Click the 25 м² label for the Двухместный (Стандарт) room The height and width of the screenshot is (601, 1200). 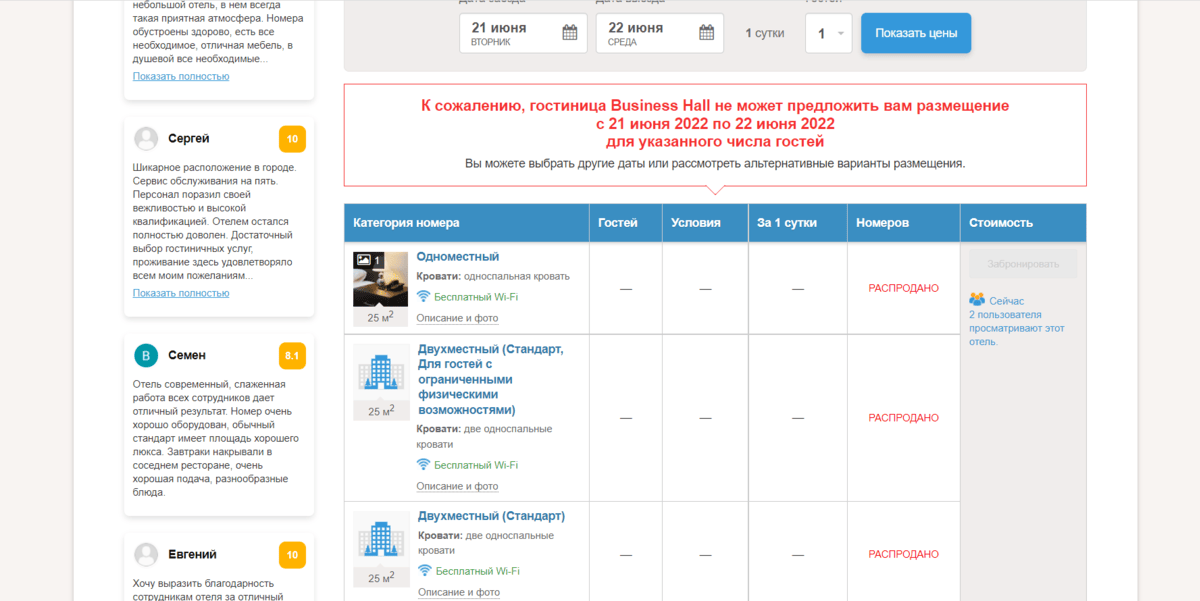coord(381,577)
